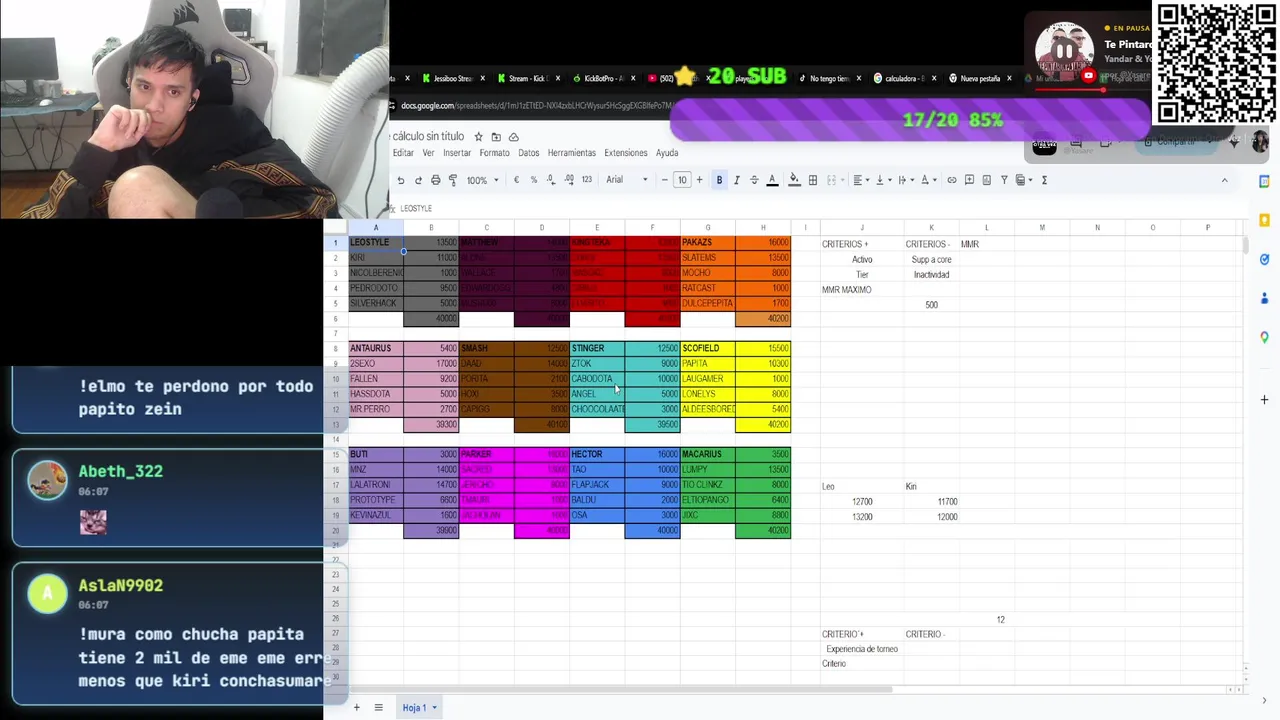Open the Ver menu
Viewport: 1280px width, 720px height.
point(428,153)
